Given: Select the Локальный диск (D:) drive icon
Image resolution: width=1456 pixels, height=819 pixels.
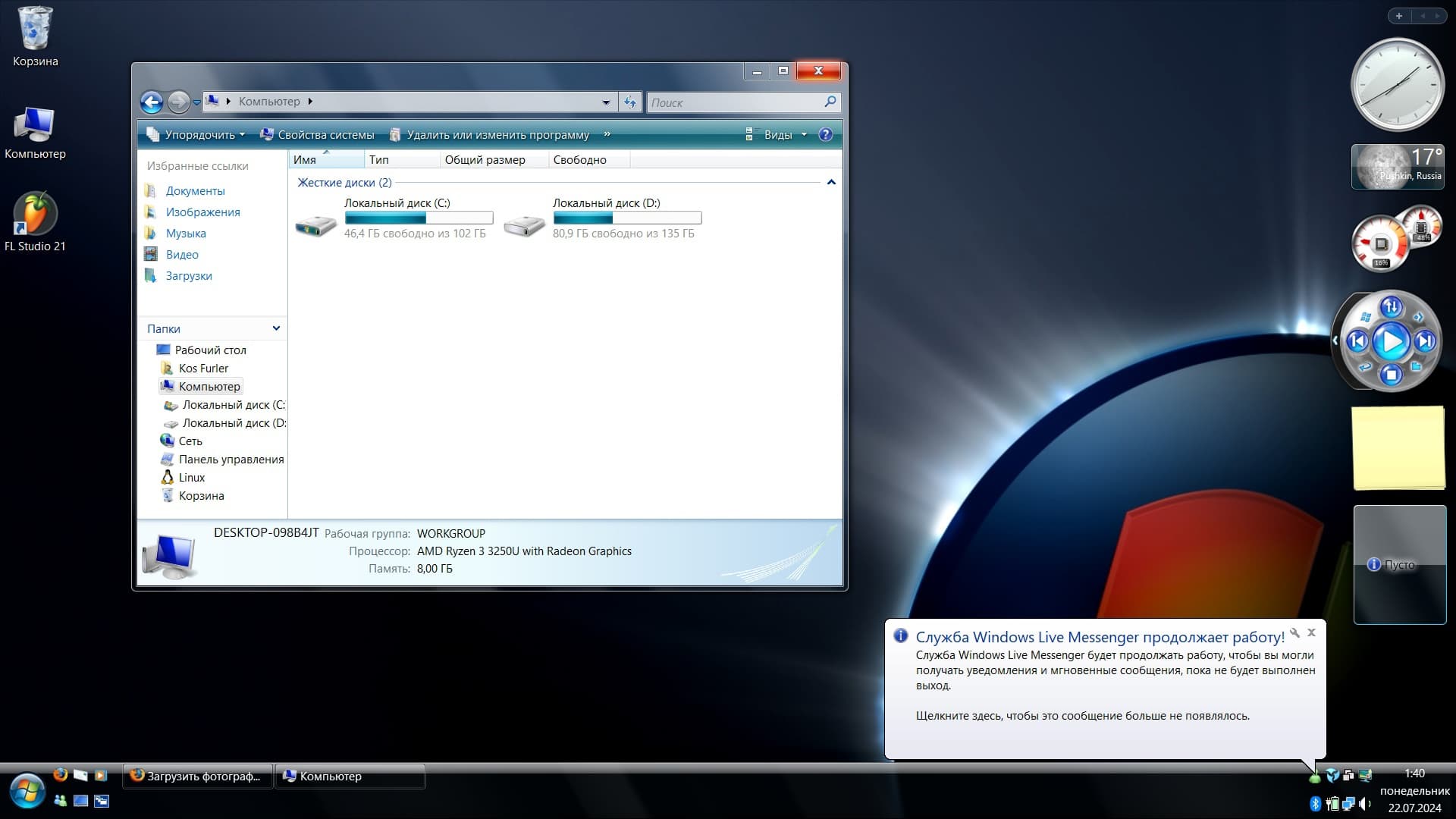Looking at the screenshot, I should click(x=524, y=224).
